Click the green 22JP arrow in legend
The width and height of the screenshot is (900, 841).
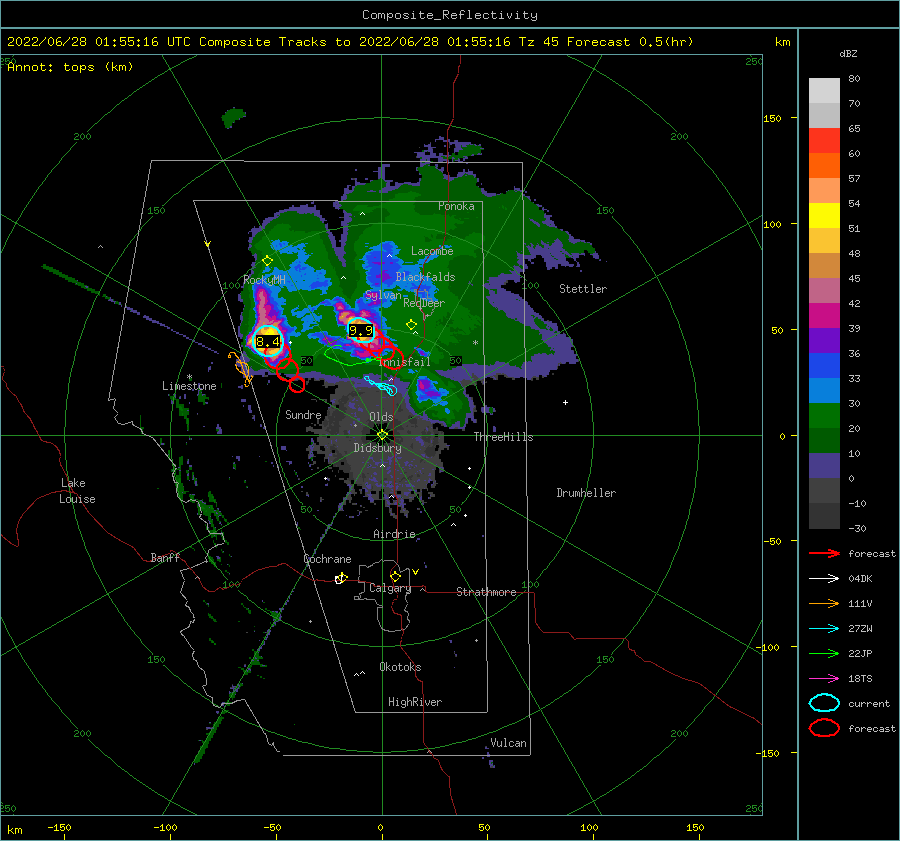(824, 653)
